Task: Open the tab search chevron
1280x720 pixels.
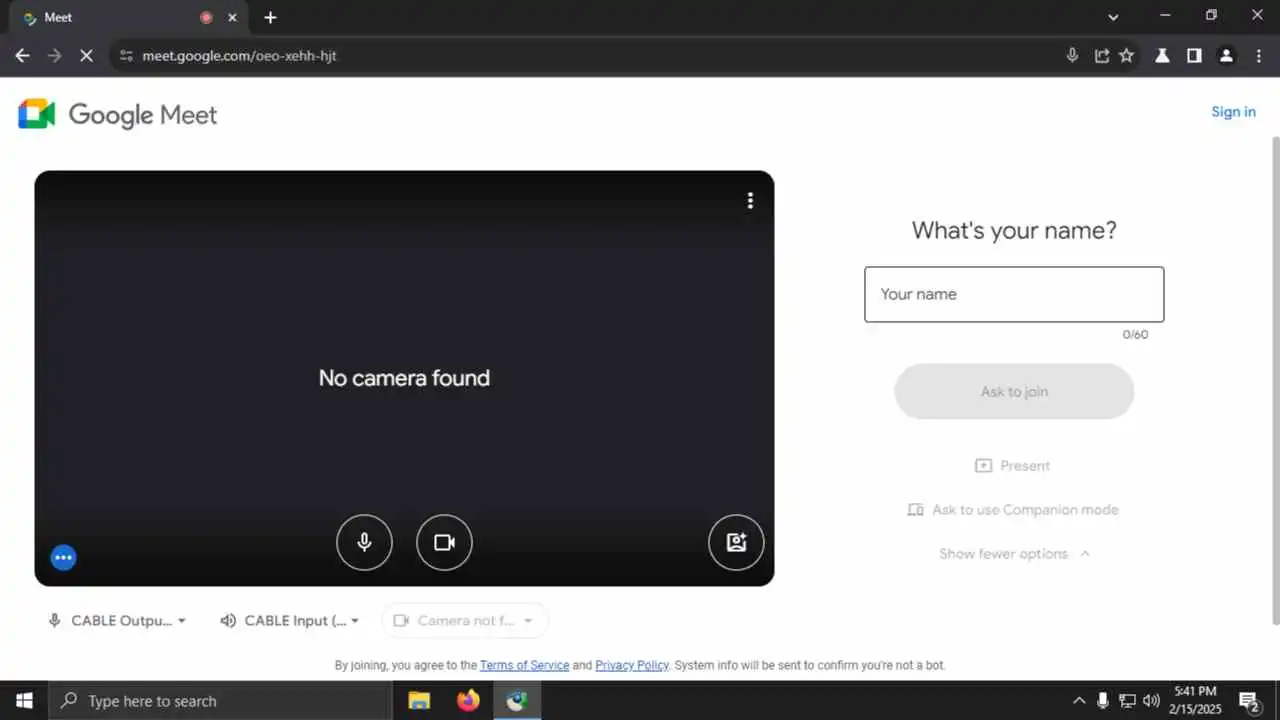Action: click(x=1113, y=17)
